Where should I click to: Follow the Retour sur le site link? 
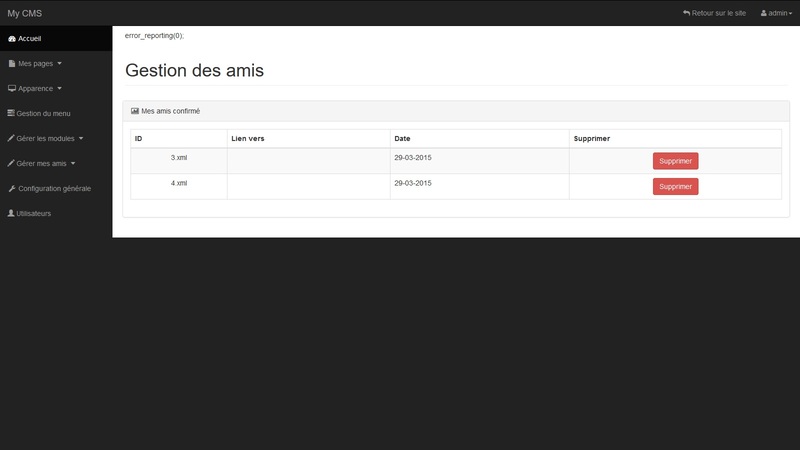point(714,13)
